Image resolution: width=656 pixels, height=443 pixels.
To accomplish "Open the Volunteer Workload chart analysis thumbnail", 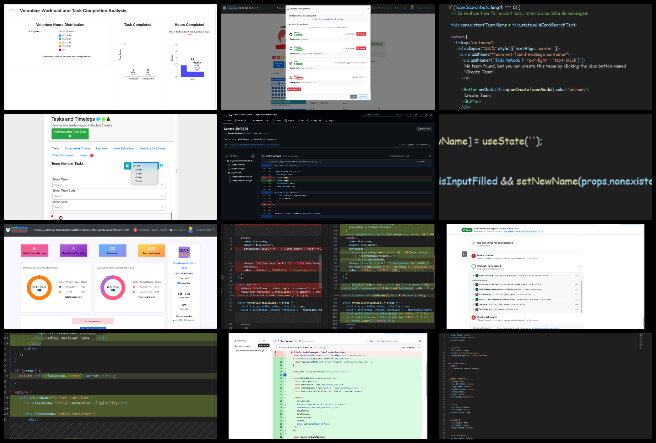I will 110,57.
